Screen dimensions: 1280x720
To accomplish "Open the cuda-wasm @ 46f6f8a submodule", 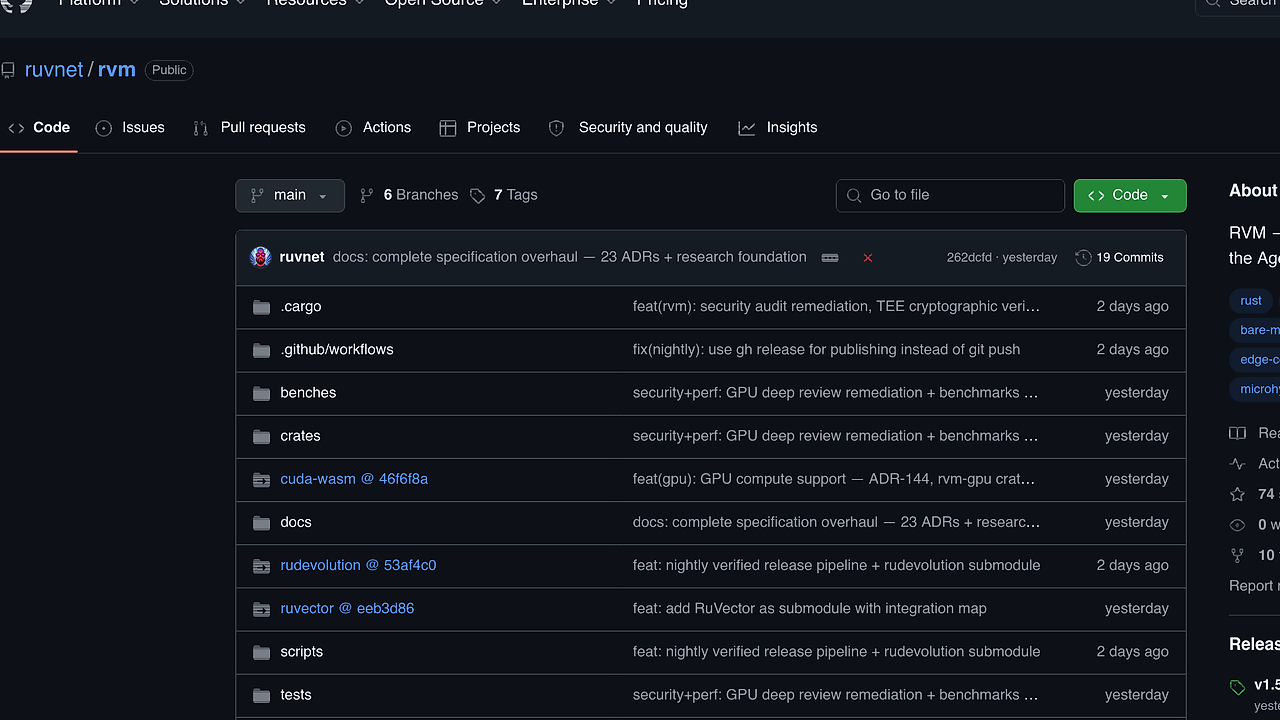I will click(354, 479).
